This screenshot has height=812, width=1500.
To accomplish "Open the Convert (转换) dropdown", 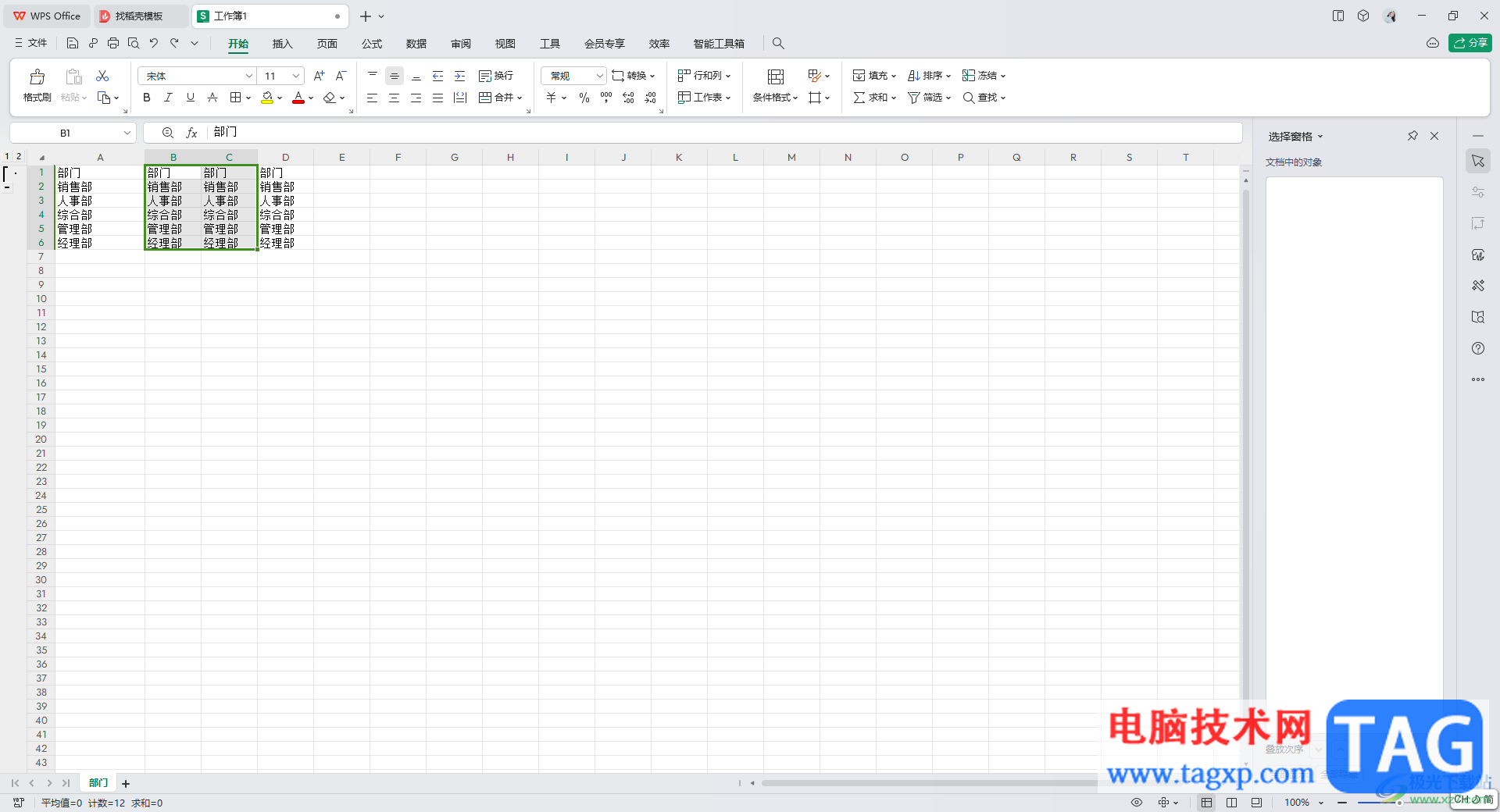I will pyautogui.click(x=634, y=76).
